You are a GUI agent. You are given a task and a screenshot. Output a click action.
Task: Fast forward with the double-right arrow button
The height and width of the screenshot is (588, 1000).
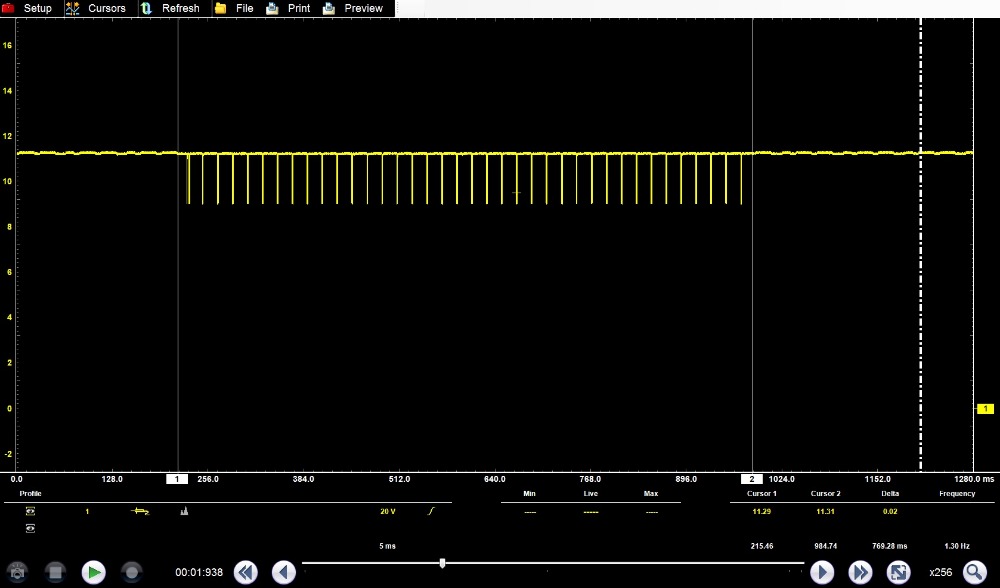[860, 572]
